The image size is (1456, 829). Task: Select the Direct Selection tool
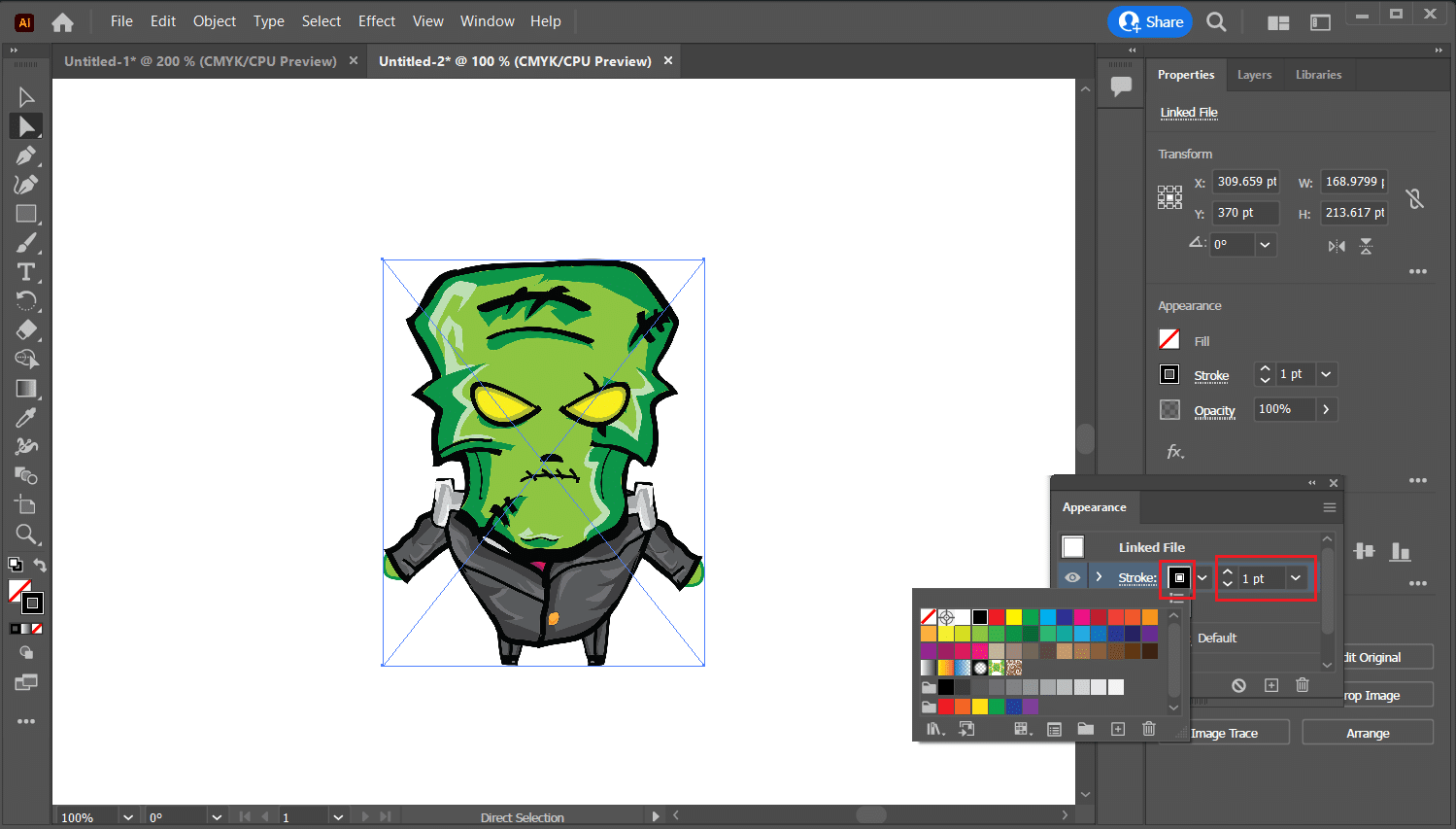tap(26, 126)
